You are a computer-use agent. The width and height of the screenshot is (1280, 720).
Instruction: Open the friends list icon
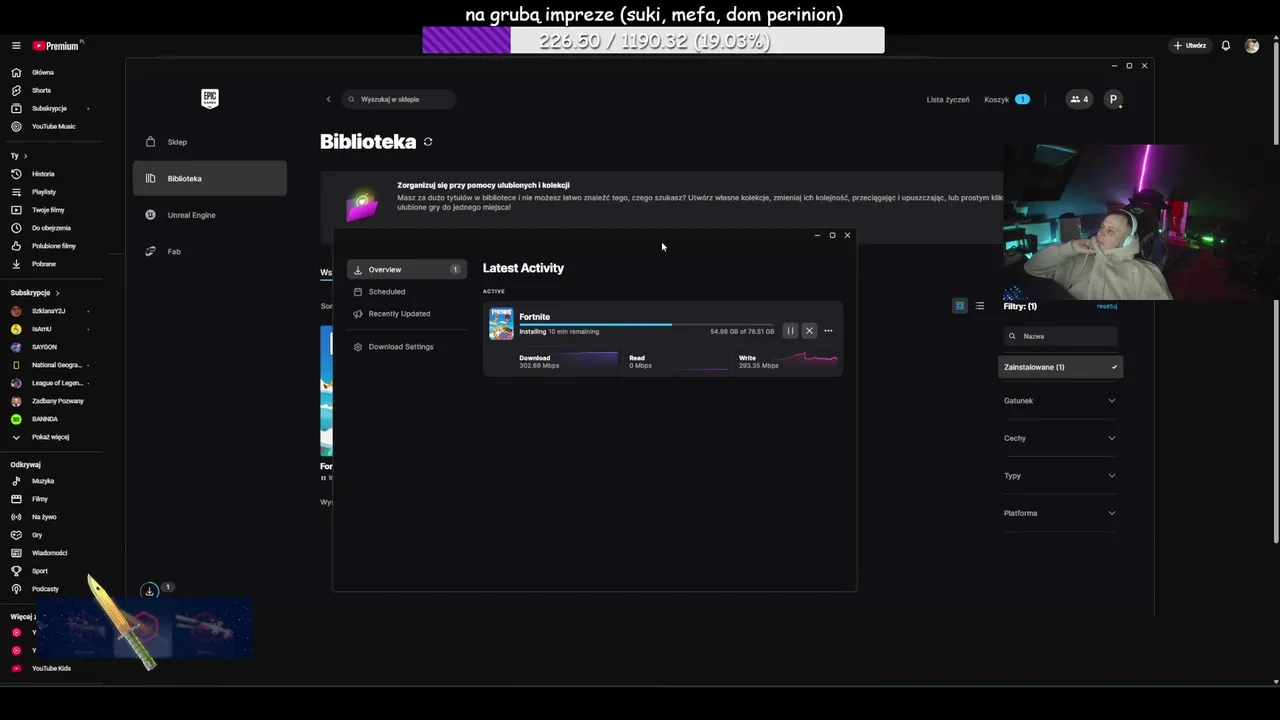1079,99
